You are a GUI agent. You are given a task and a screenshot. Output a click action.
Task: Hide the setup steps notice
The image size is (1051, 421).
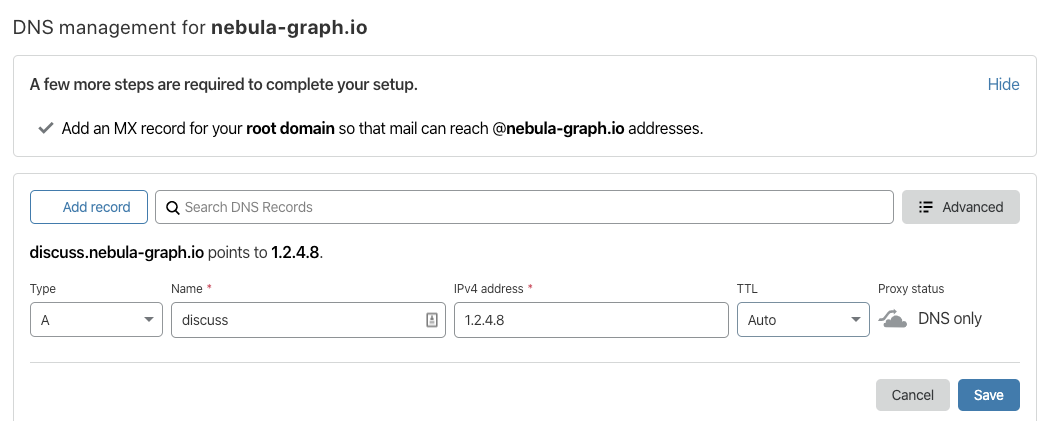click(1003, 84)
